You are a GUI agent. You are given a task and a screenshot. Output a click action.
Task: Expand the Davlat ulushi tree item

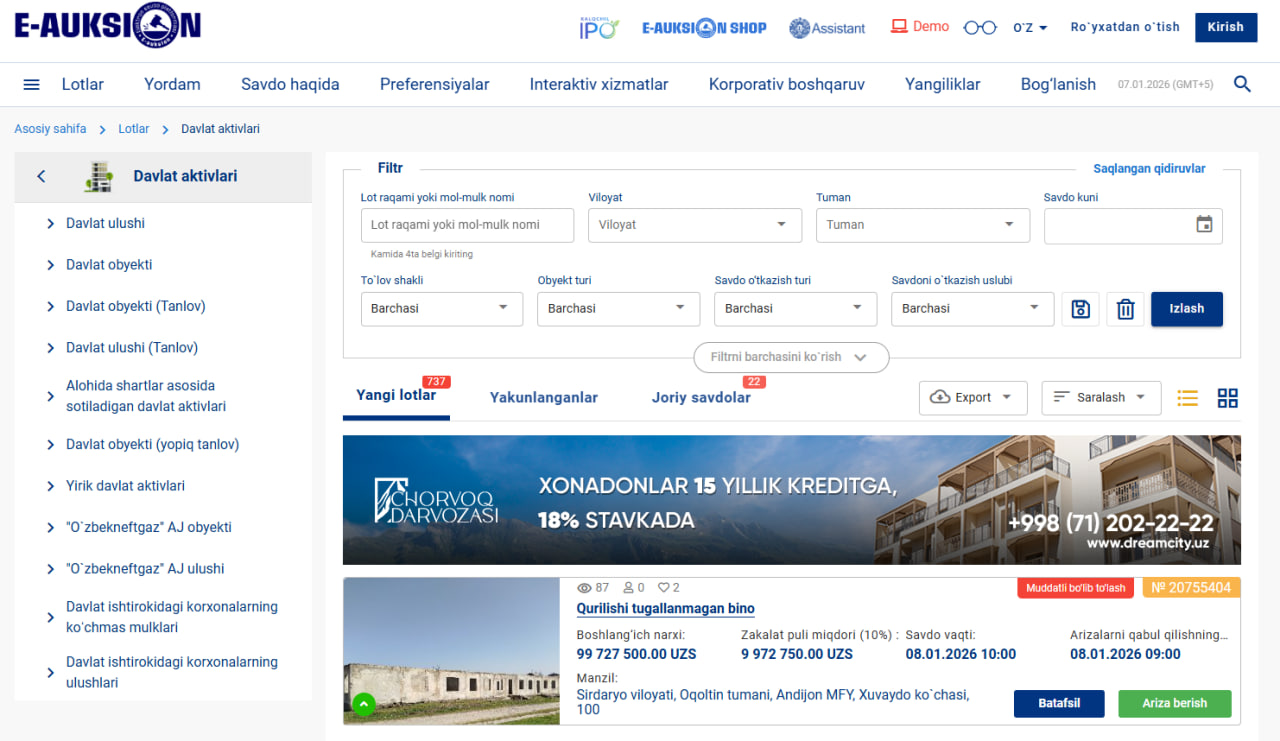(51, 224)
